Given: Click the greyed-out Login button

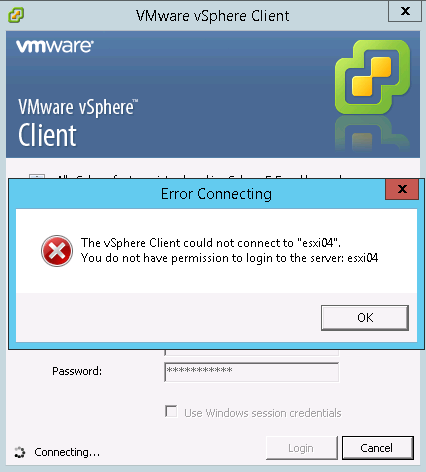Looking at the screenshot, I should pyautogui.click(x=302, y=448).
